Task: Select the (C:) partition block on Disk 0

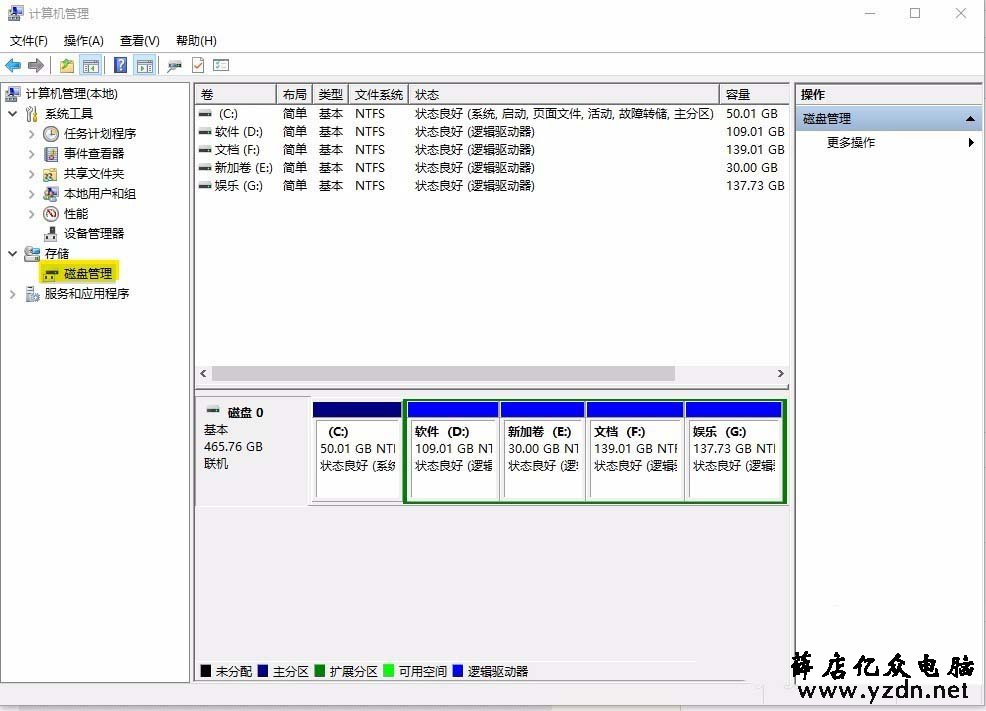Action: point(357,451)
